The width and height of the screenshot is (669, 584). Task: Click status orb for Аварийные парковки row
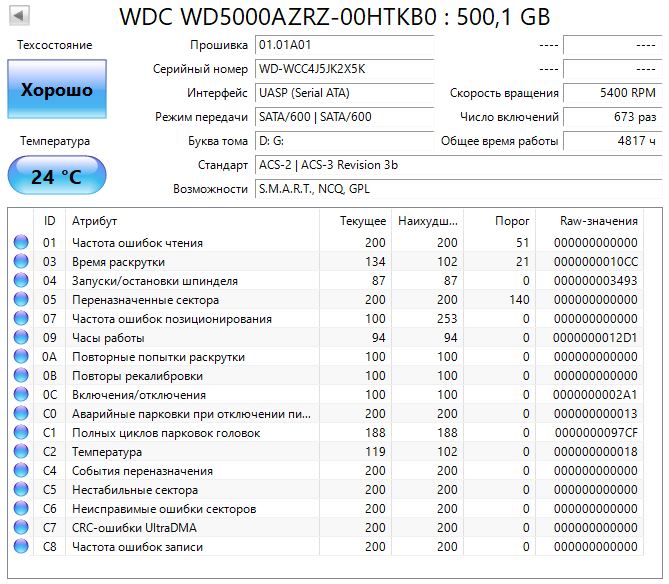pyautogui.click(x=21, y=413)
